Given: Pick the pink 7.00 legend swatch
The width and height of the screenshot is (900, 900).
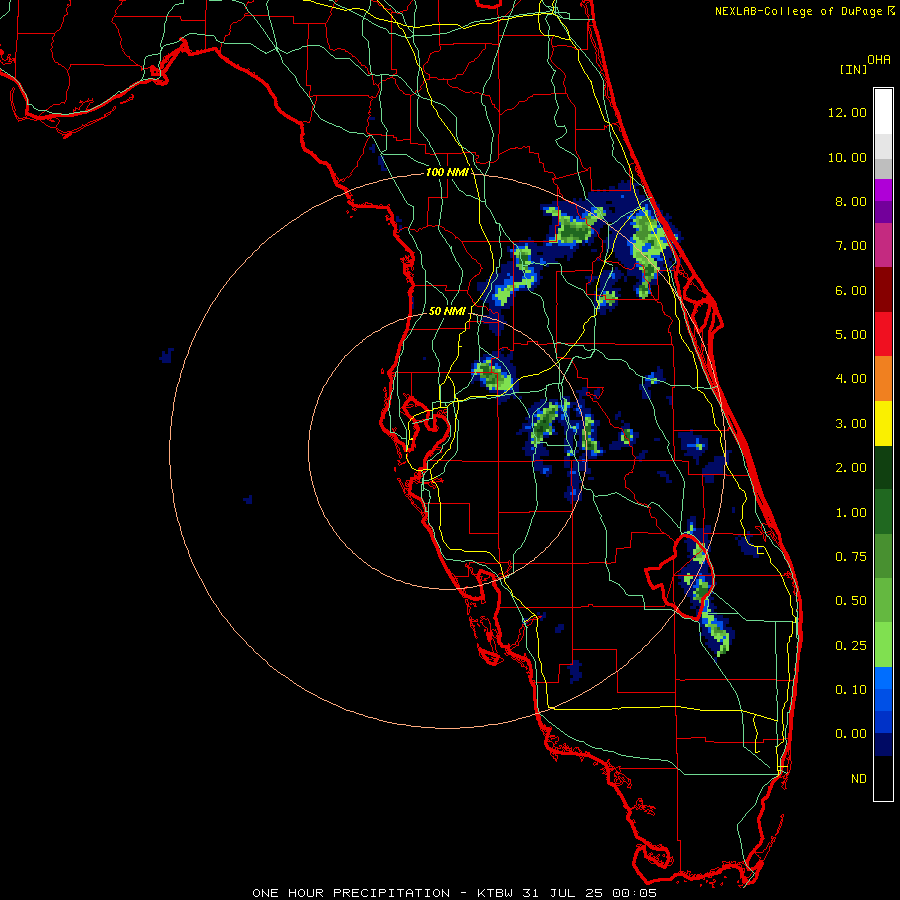Looking at the screenshot, I should tap(883, 245).
